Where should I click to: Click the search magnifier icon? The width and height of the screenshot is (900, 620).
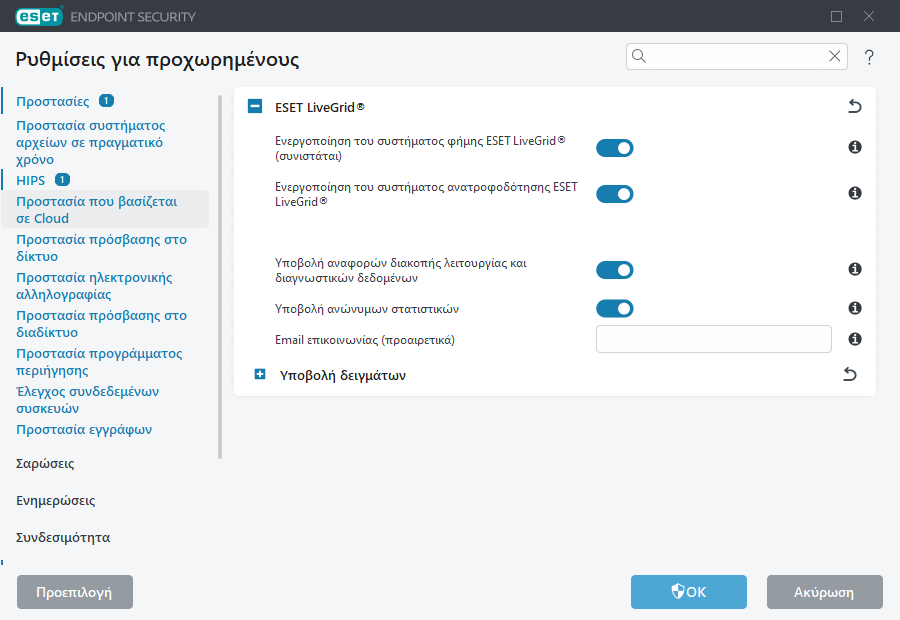(x=639, y=56)
